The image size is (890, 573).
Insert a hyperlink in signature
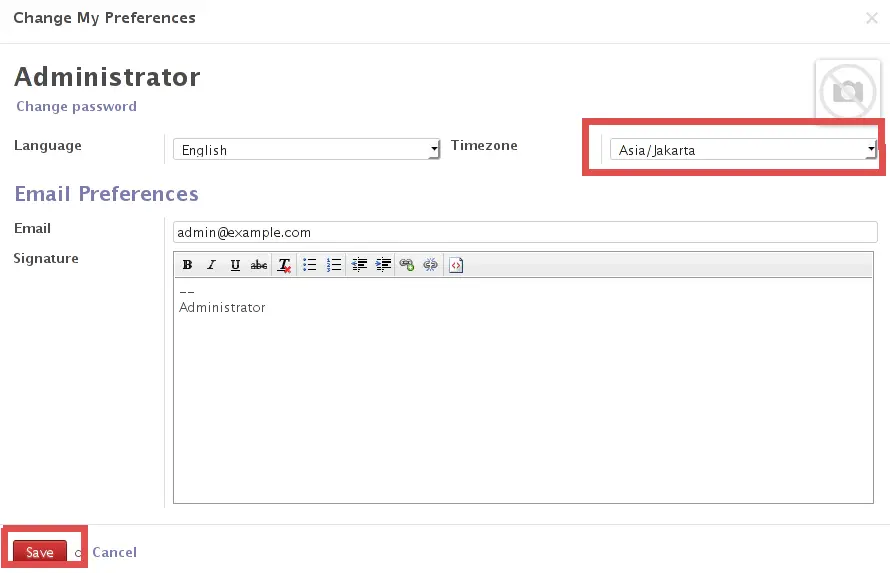(x=406, y=265)
